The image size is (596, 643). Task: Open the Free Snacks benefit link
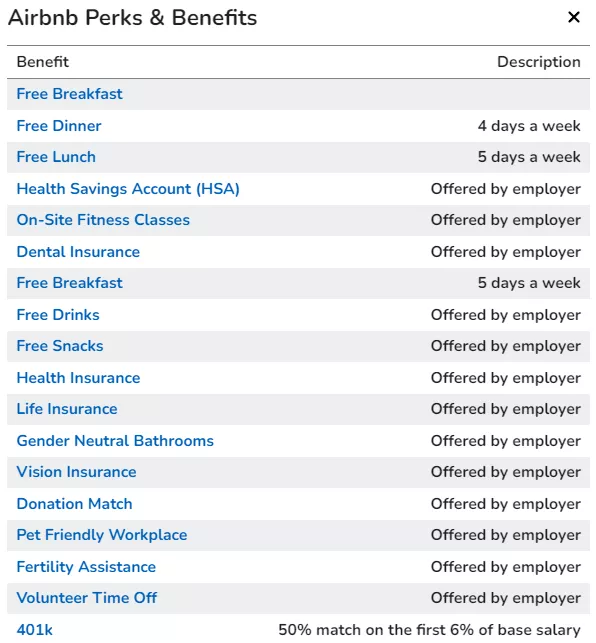click(x=60, y=346)
